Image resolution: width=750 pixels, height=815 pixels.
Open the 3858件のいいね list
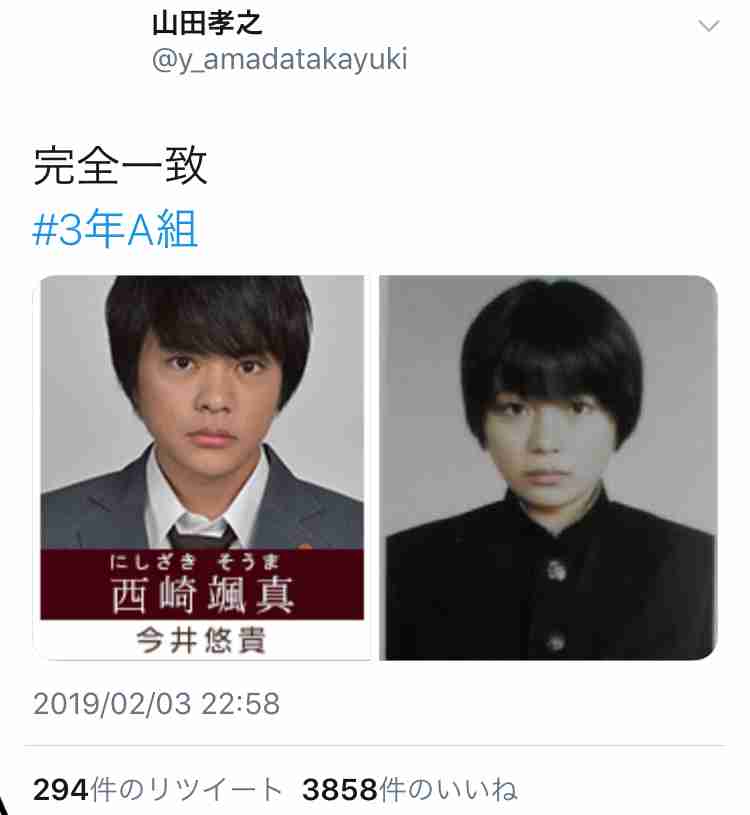tap(410, 790)
